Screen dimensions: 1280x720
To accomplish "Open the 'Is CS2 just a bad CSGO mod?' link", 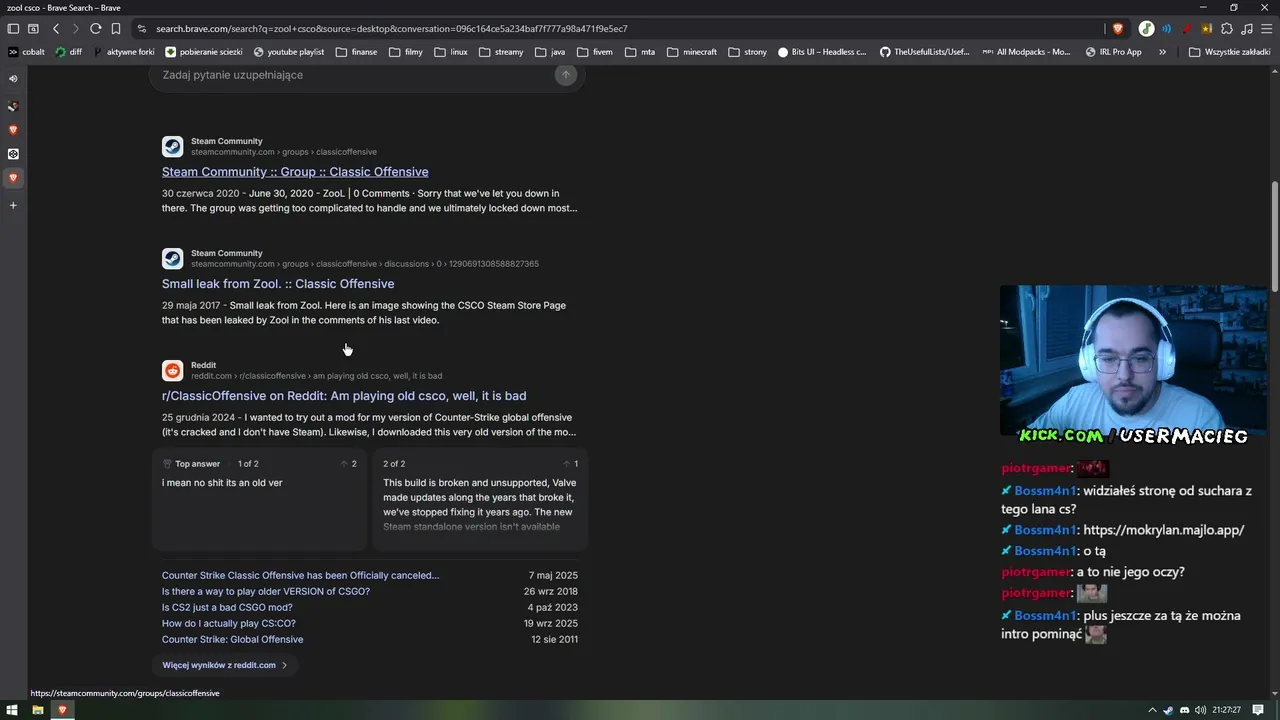I will point(227,608).
